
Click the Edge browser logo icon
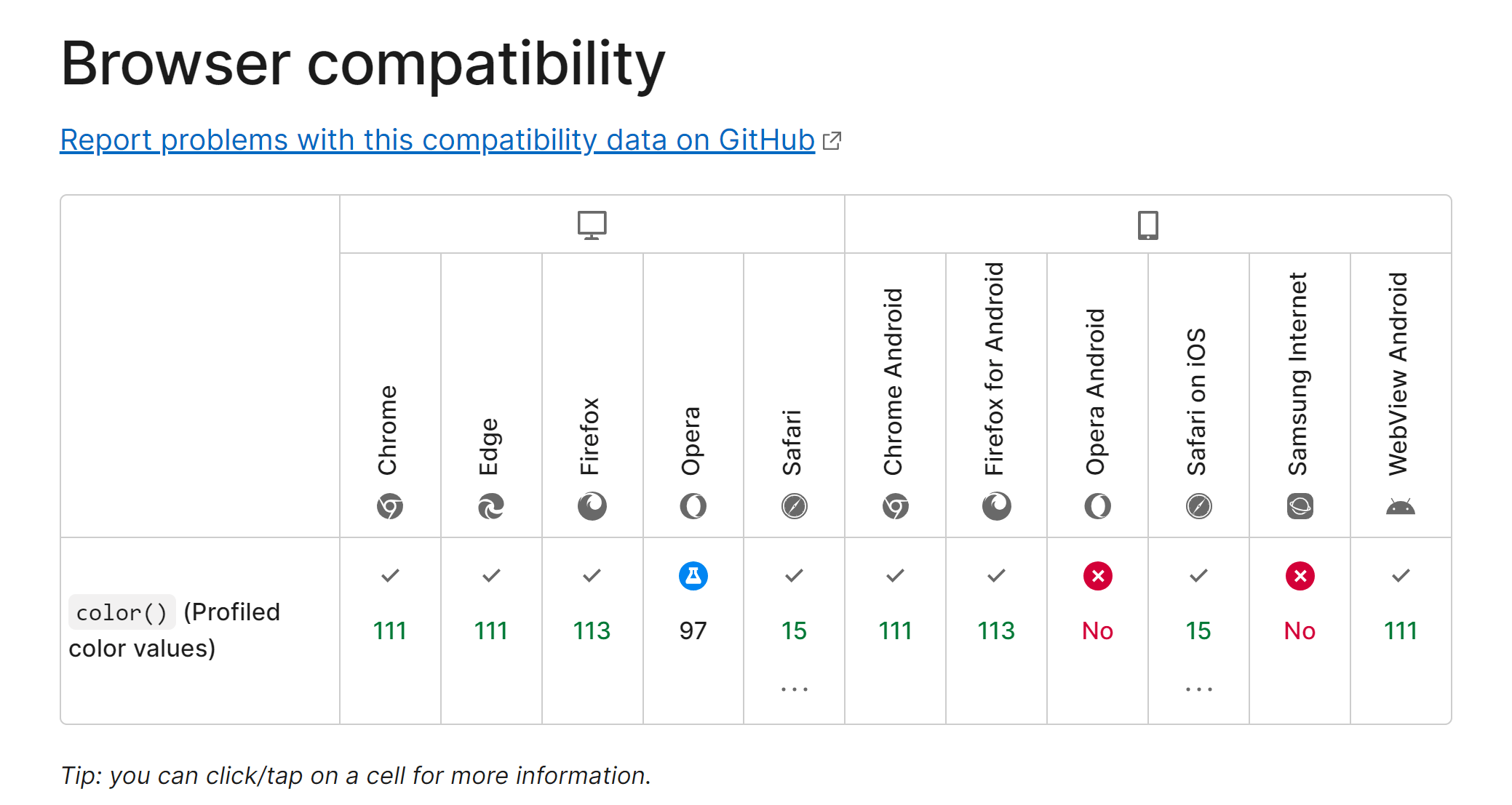click(x=491, y=506)
